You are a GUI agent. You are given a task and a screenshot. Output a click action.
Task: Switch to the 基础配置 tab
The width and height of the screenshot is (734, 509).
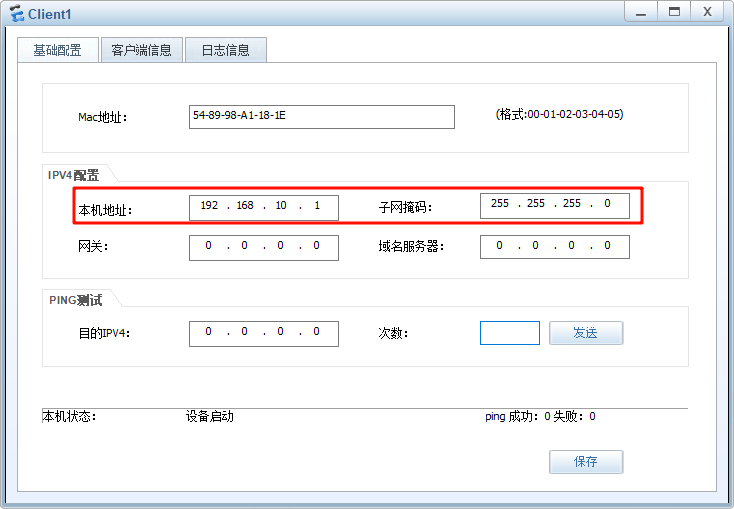(58, 50)
